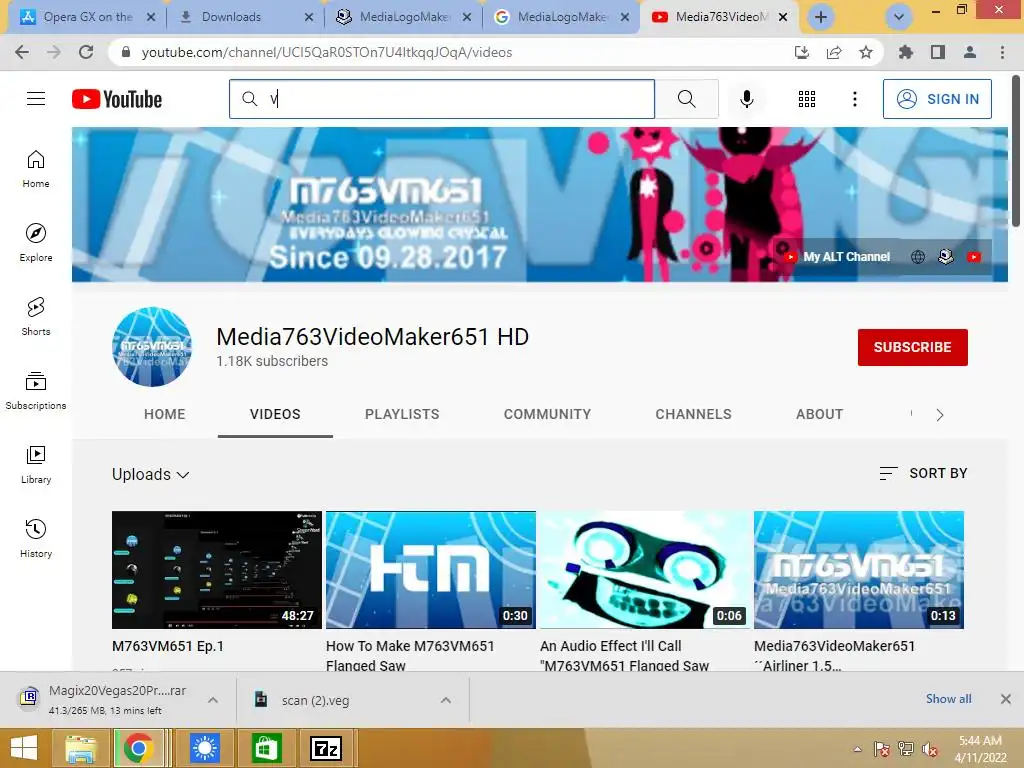Viewport: 1024px width, 768px height.
Task: Select the VIDEOS channel tab
Action: click(275, 414)
